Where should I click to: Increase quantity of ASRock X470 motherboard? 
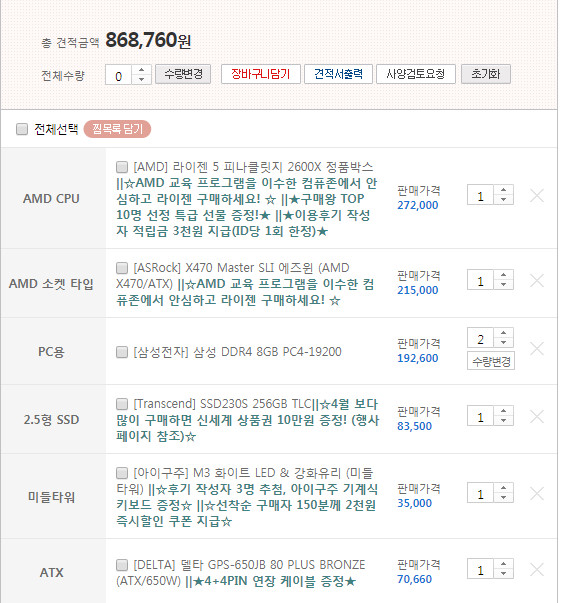click(503, 275)
